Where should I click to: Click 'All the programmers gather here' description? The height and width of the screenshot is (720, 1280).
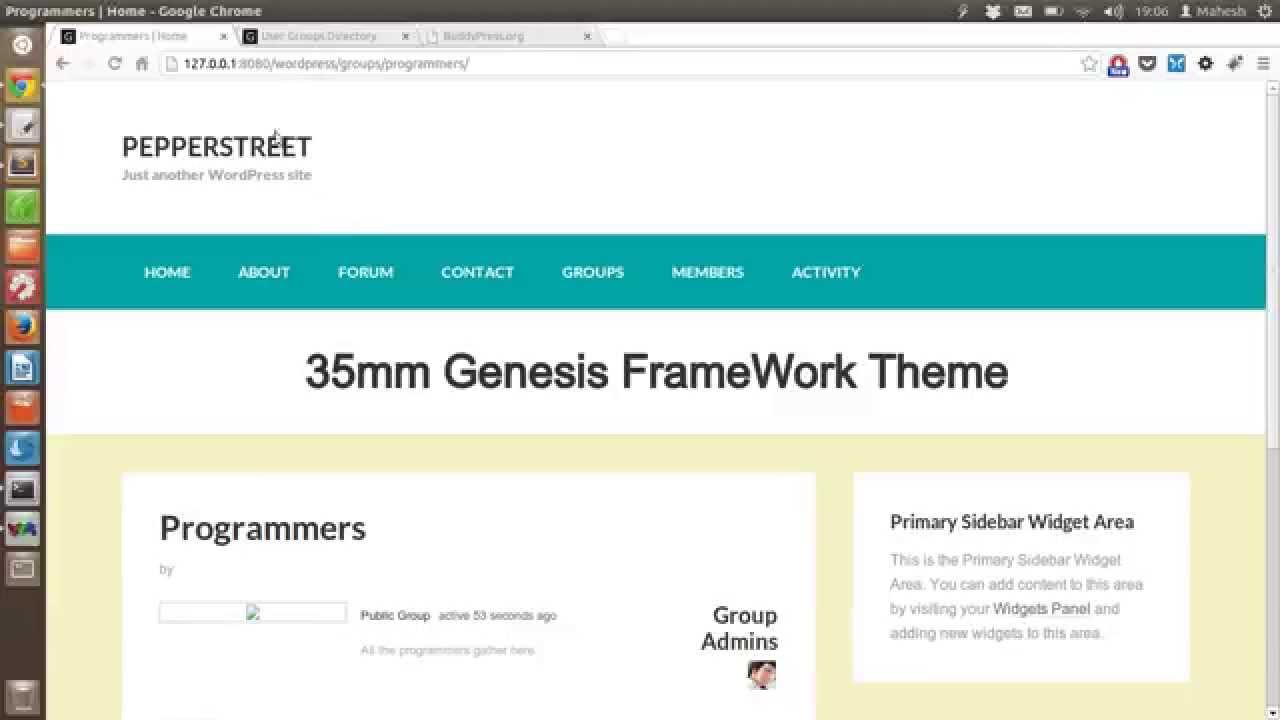point(448,651)
